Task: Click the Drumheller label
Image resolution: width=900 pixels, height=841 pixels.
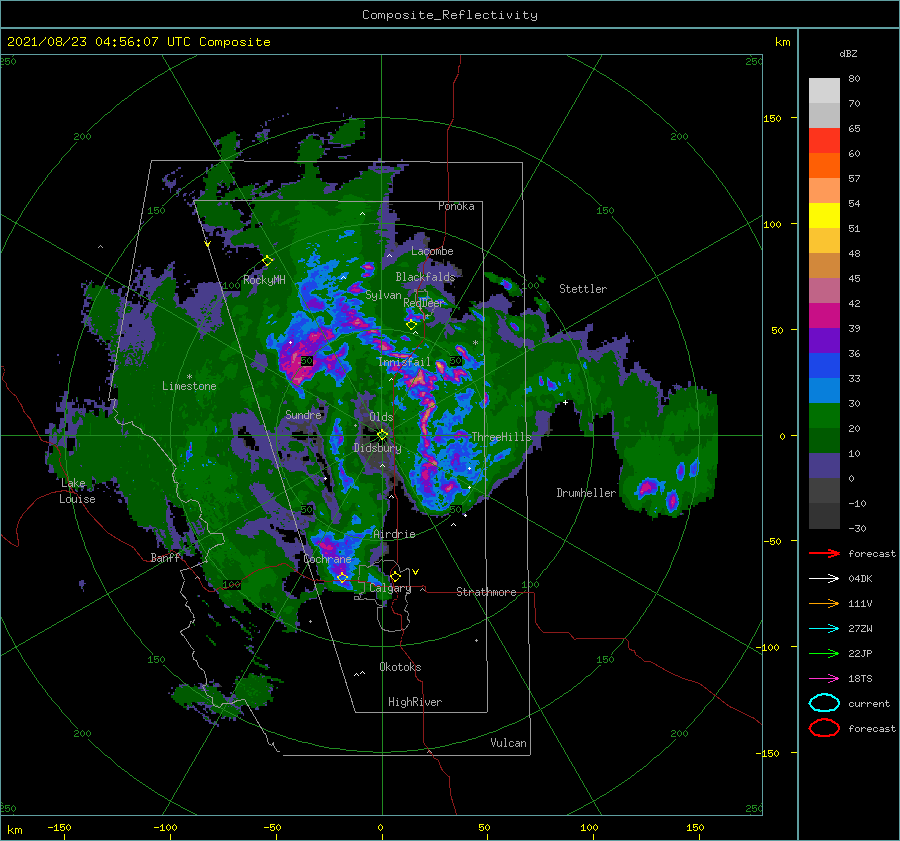Action: pyautogui.click(x=586, y=493)
